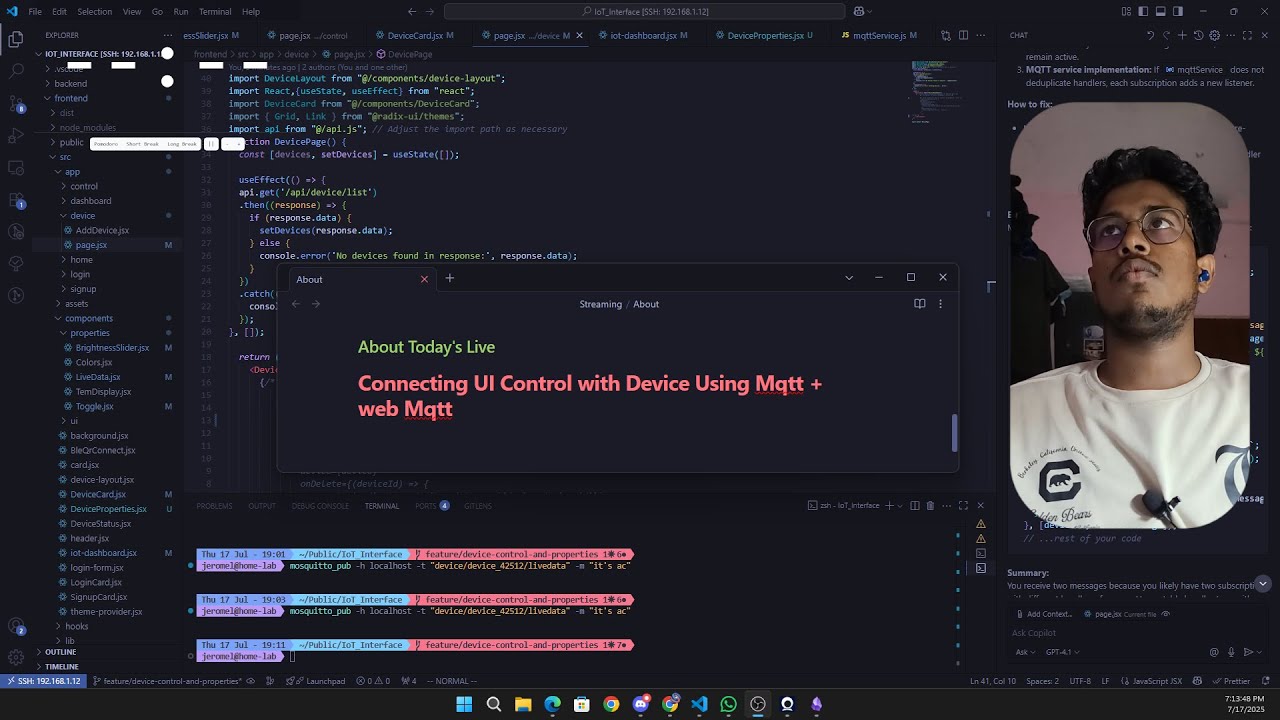Click the microphone voice input icon in chat
The image size is (1280, 720).
click(x=1231, y=652)
